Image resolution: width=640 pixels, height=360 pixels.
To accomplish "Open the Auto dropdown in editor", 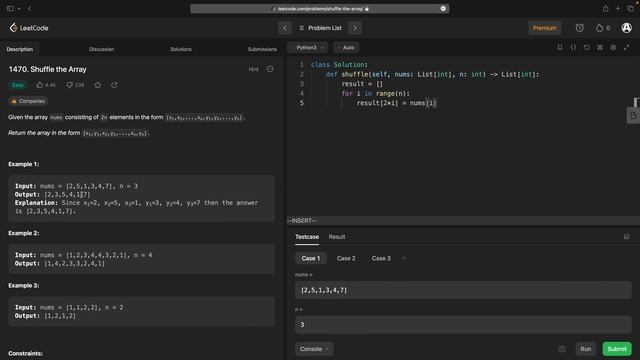I will [x=346, y=48].
